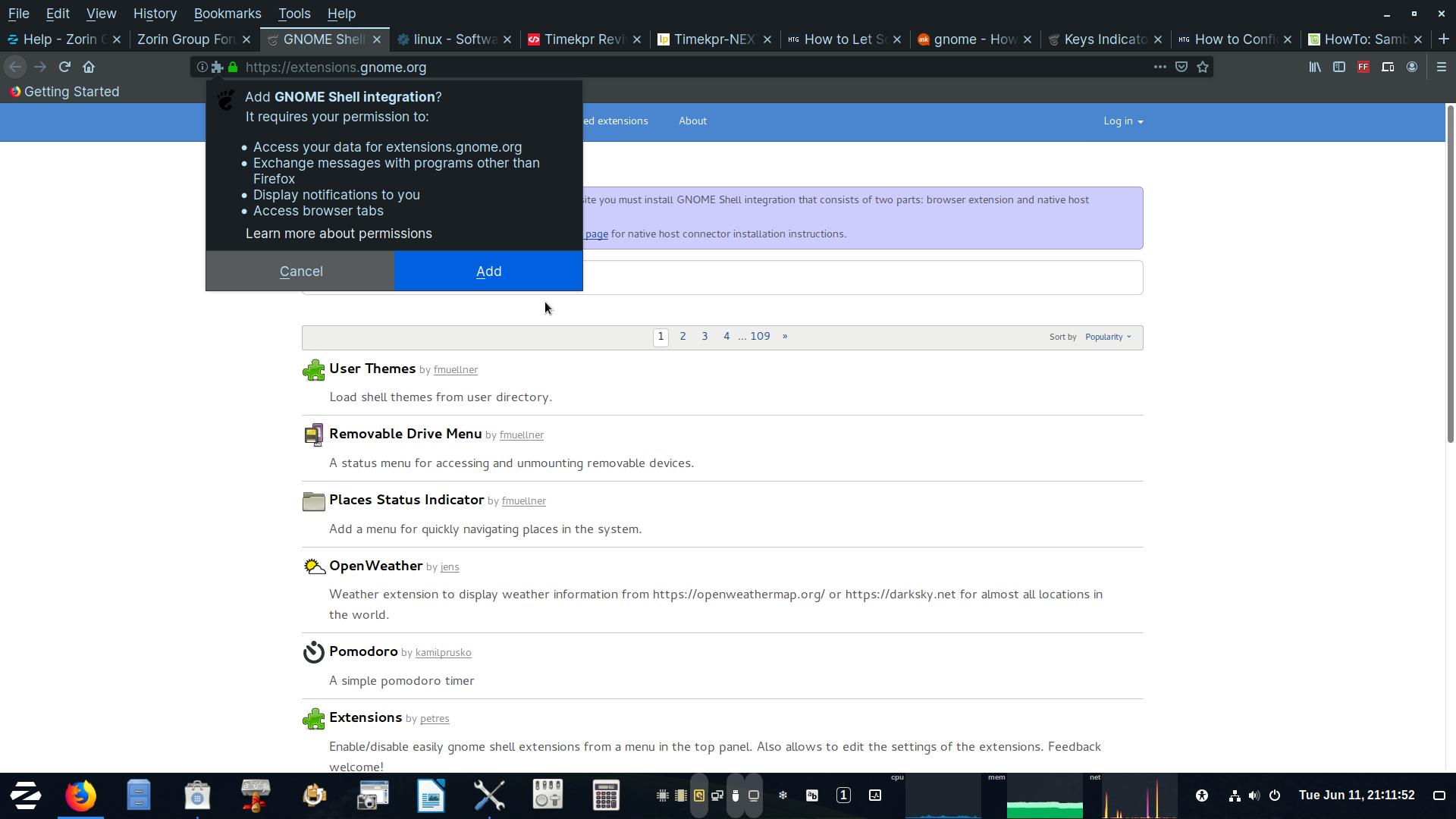Open the Library icon in toolbar
The height and width of the screenshot is (819, 1456).
1315,67
